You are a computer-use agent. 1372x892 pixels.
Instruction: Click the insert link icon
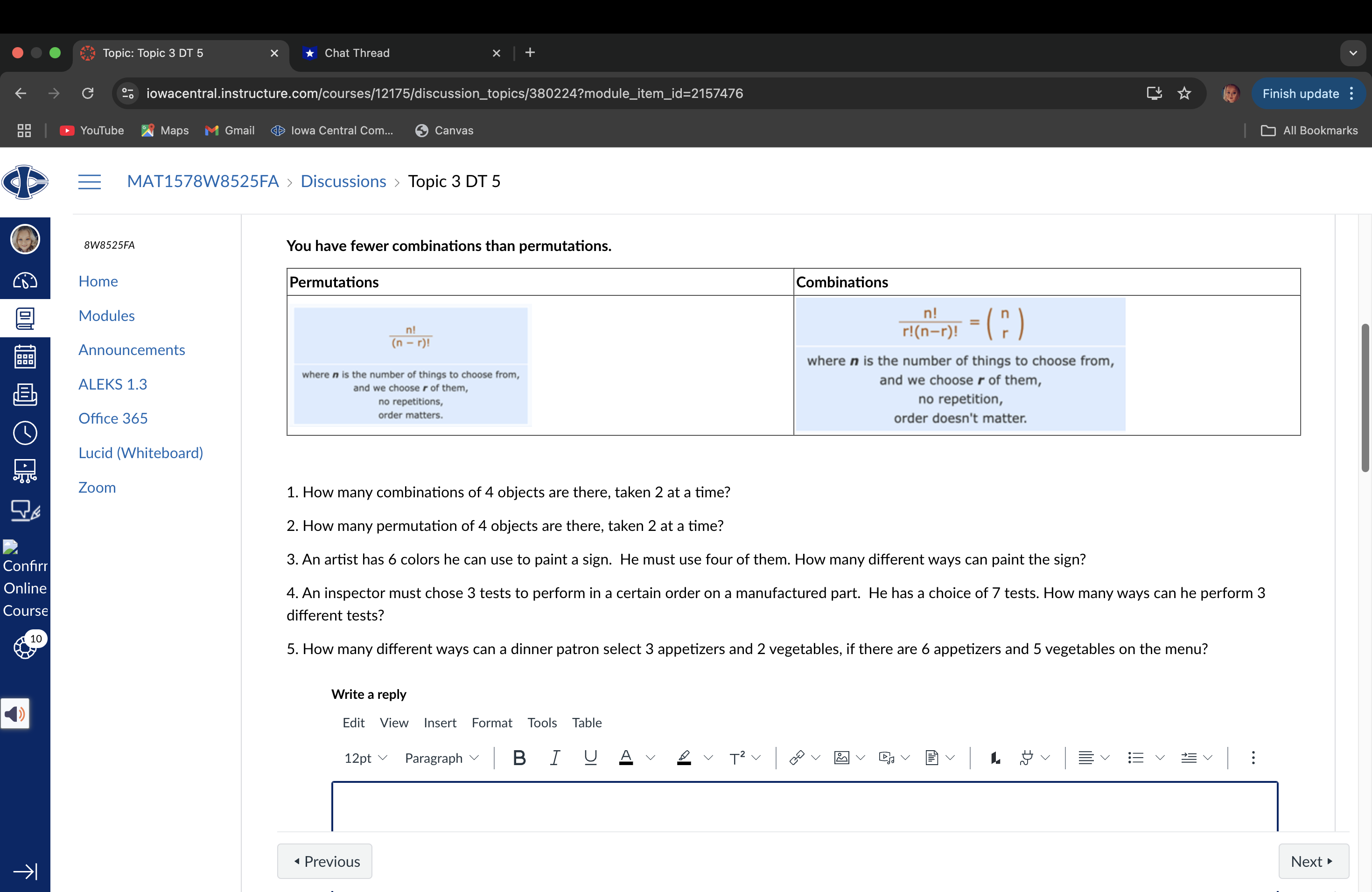797,758
